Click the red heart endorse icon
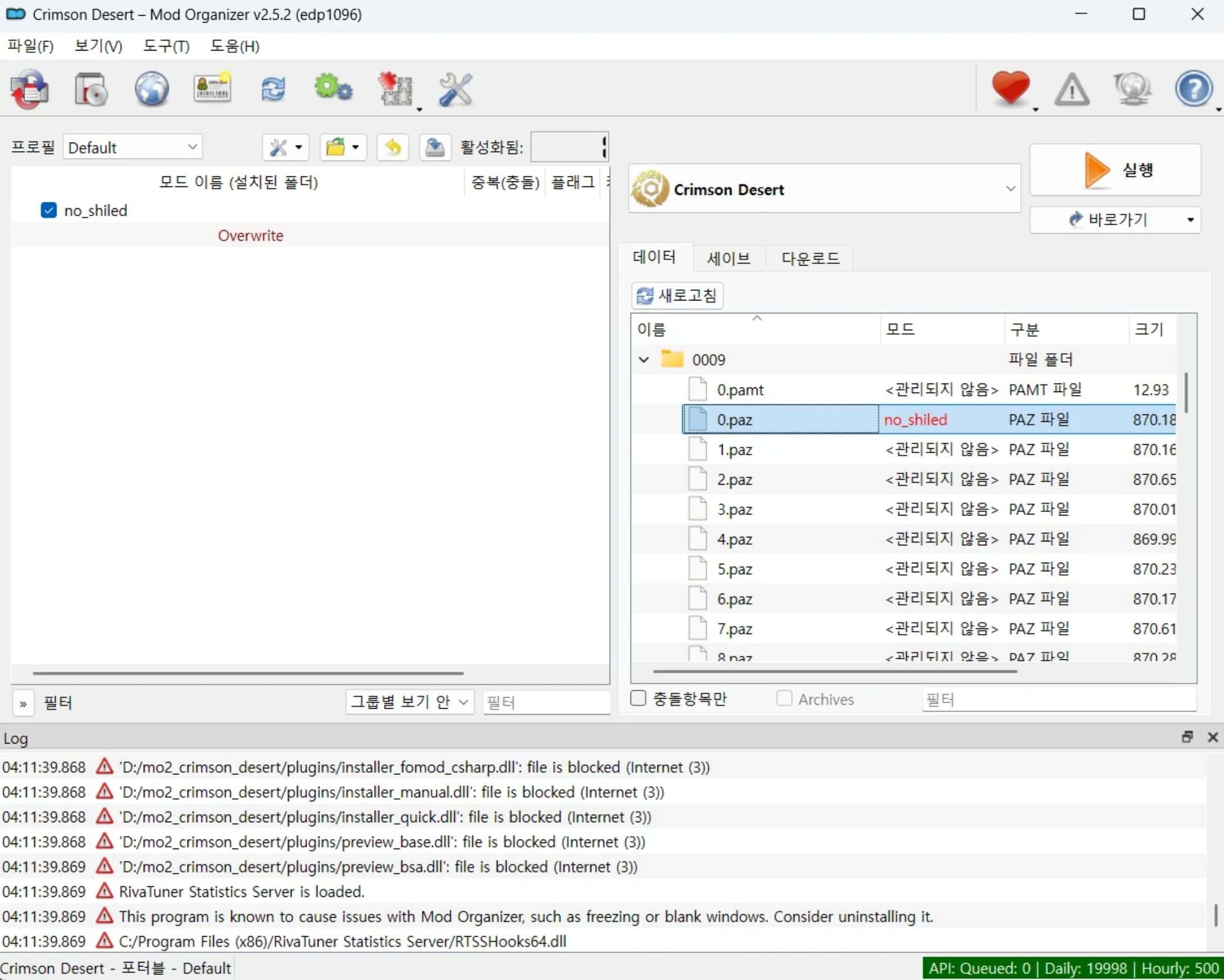Image resolution: width=1224 pixels, height=980 pixels. [x=1010, y=88]
